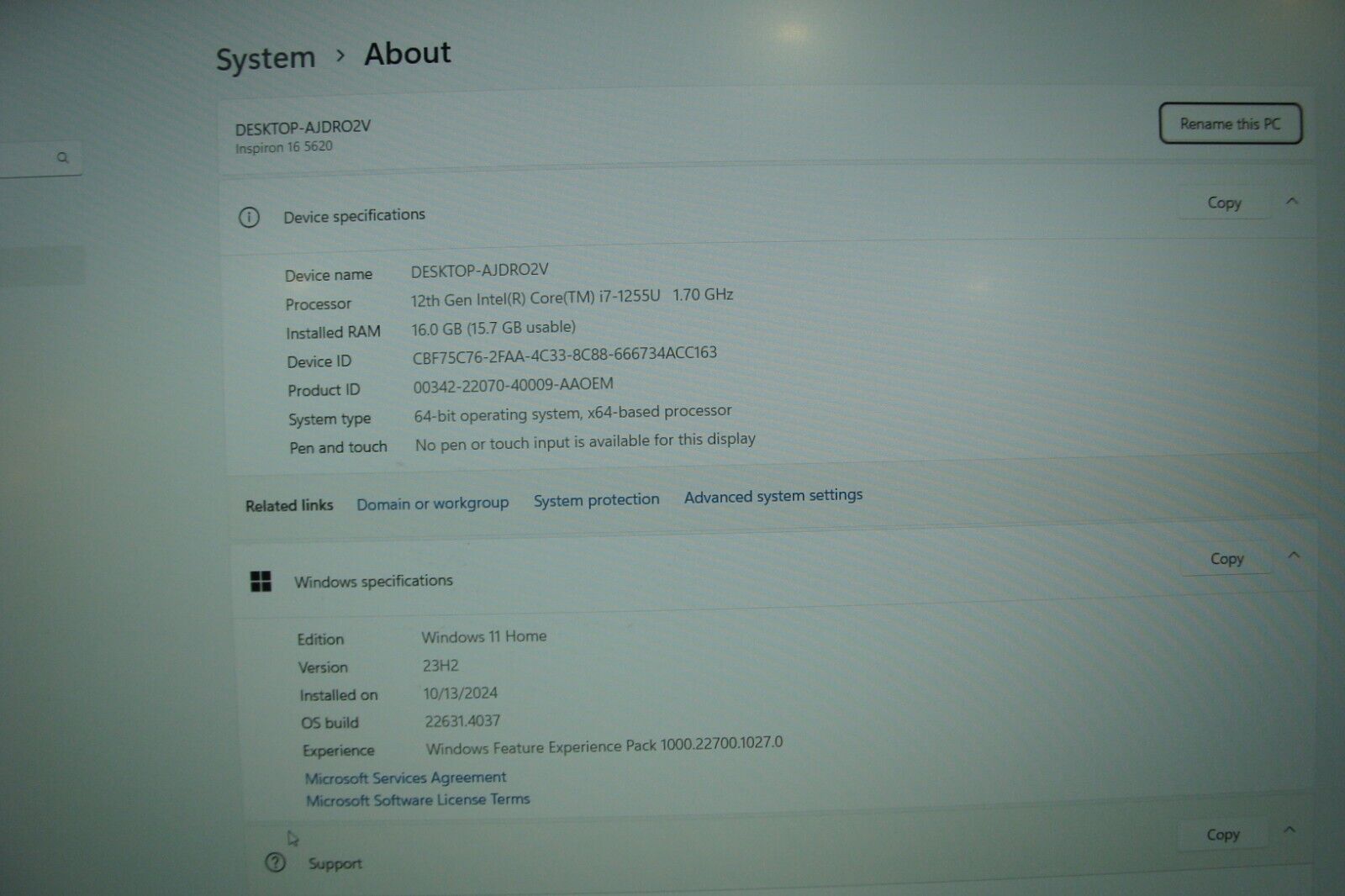Screen dimensions: 1345x896
Task: Collapse the Device specifications section
Action: (1292, 201)
